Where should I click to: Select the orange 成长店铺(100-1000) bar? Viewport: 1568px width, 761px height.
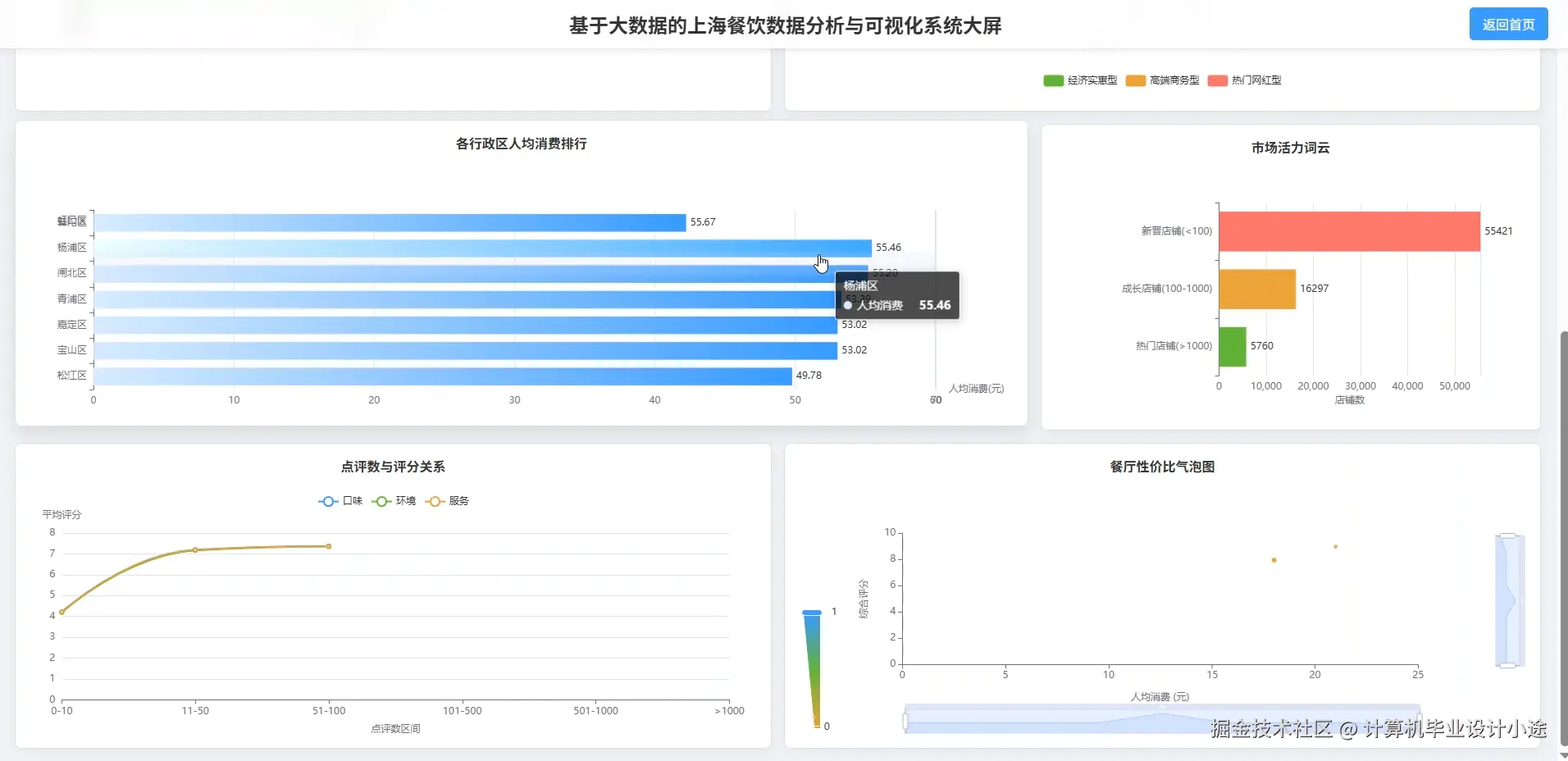coord(1257,289)
